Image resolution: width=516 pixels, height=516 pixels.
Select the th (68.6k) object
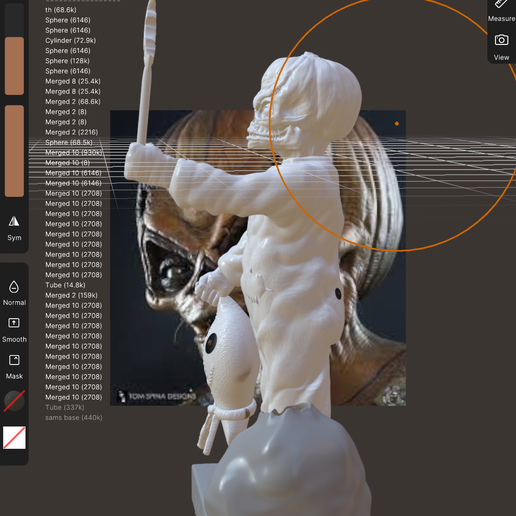(x=61, y=10)
